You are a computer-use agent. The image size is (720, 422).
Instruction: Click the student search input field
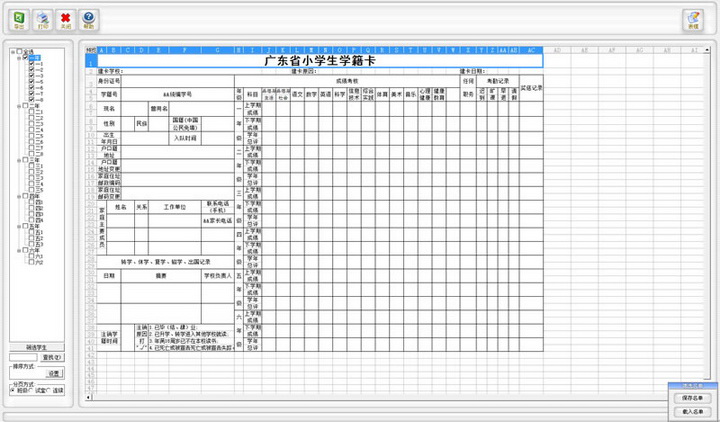click(x=23, y=357)
